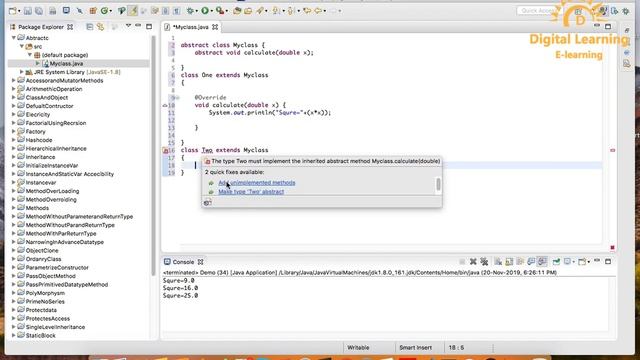Screen dimensions: 640x360
Task: Click the icon at quick fix popup bottom
Action: (207, 202)
